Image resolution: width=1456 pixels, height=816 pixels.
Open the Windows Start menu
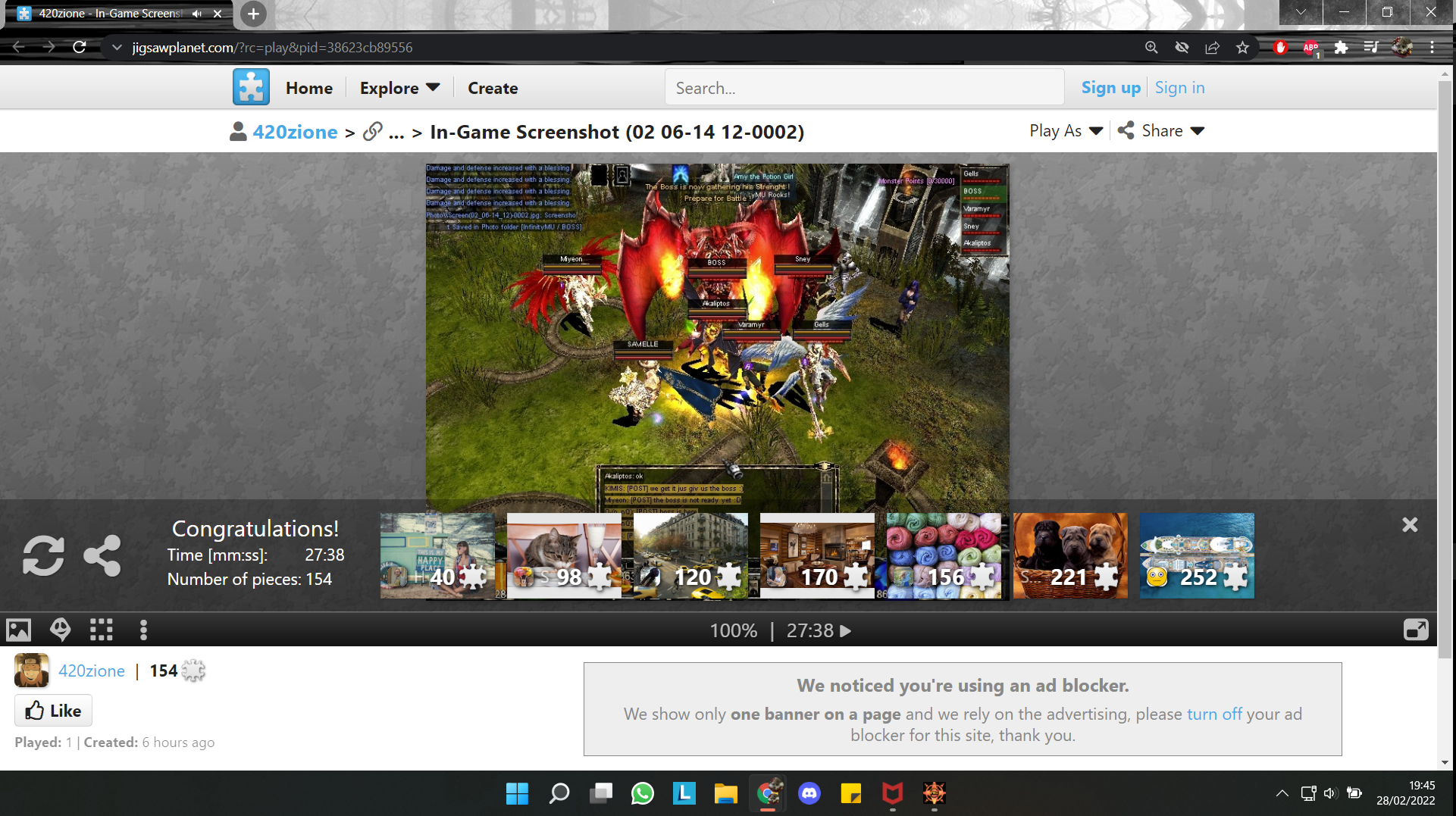[x=517, y=793]
